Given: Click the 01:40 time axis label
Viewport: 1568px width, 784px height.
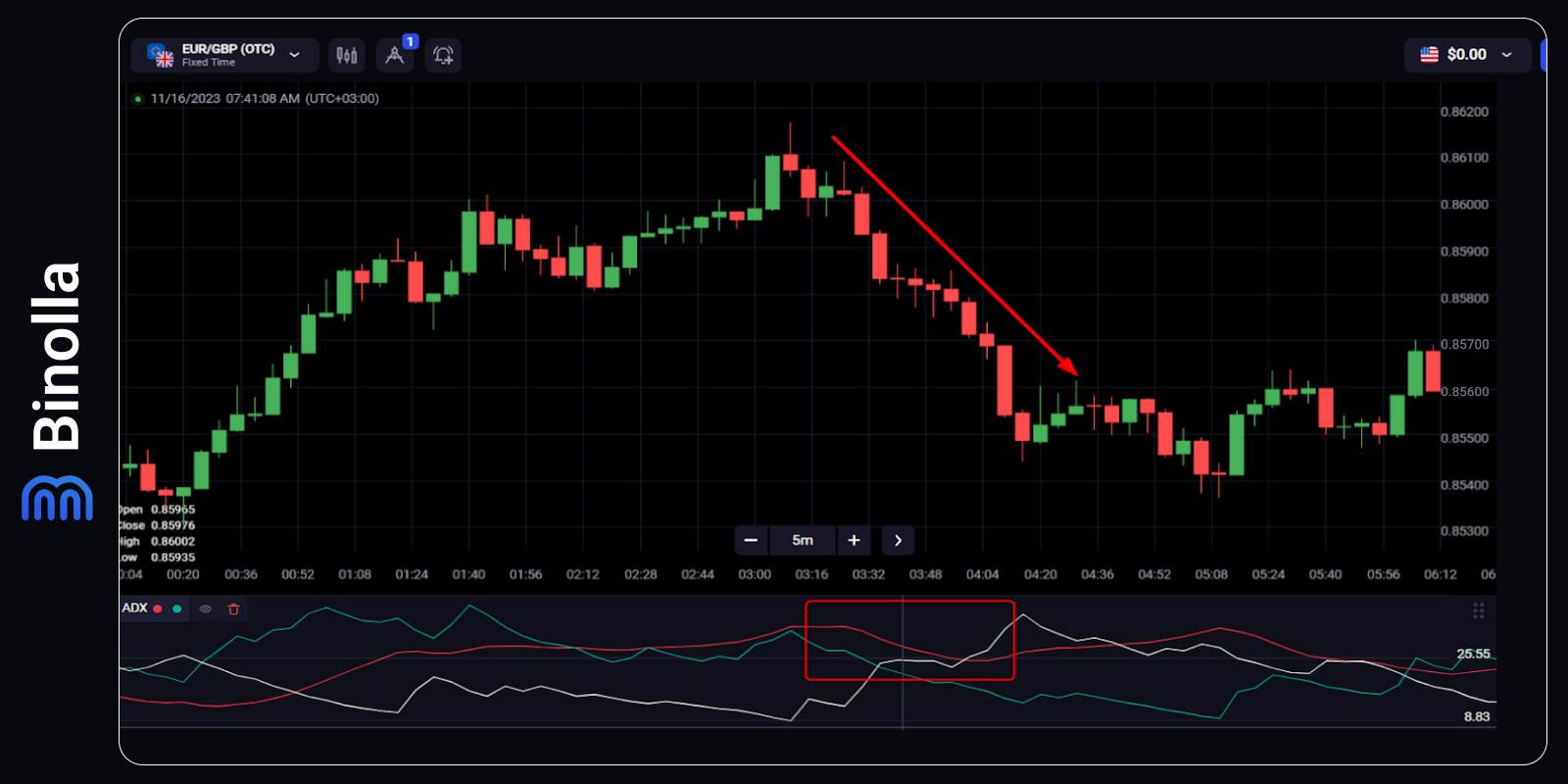Looking at the screenshot, I should [x=468, y=574].
